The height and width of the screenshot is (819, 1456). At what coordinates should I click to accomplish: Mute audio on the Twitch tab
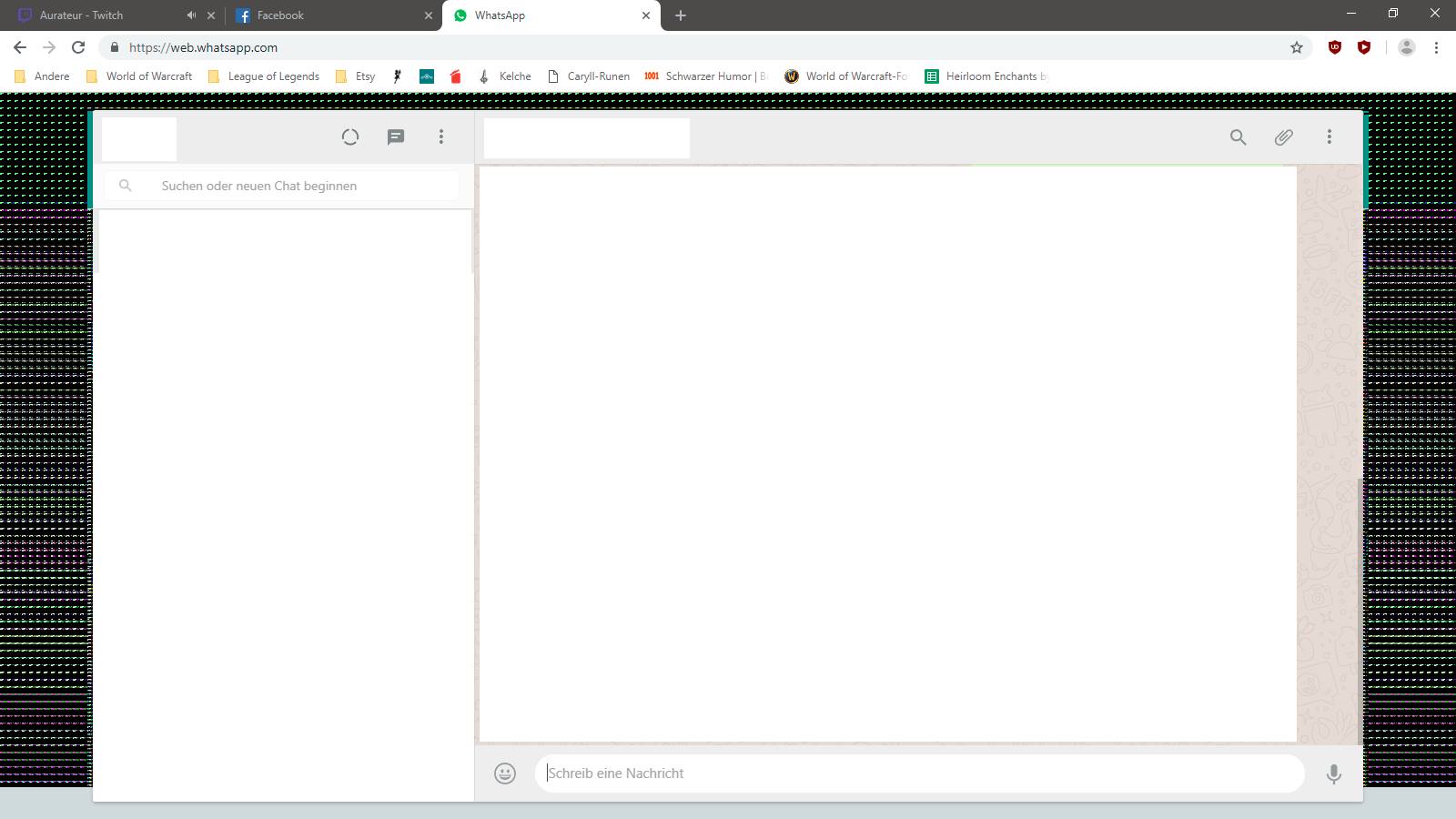click(x=191, y=15)
